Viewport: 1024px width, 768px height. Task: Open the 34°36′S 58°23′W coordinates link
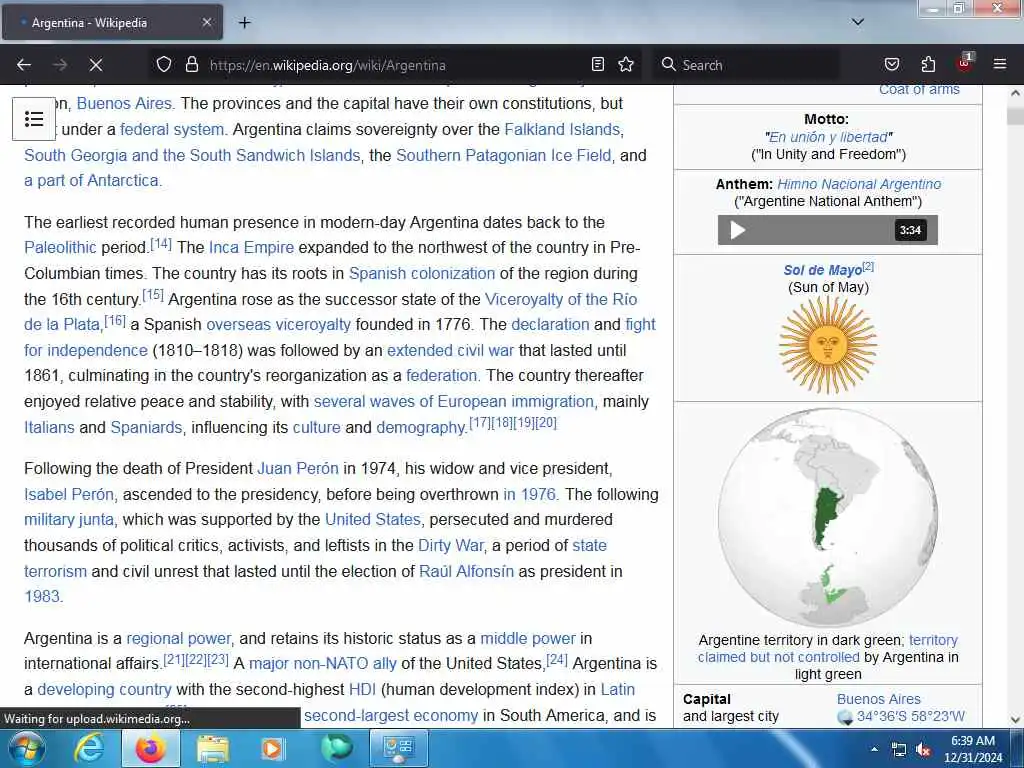910,716
